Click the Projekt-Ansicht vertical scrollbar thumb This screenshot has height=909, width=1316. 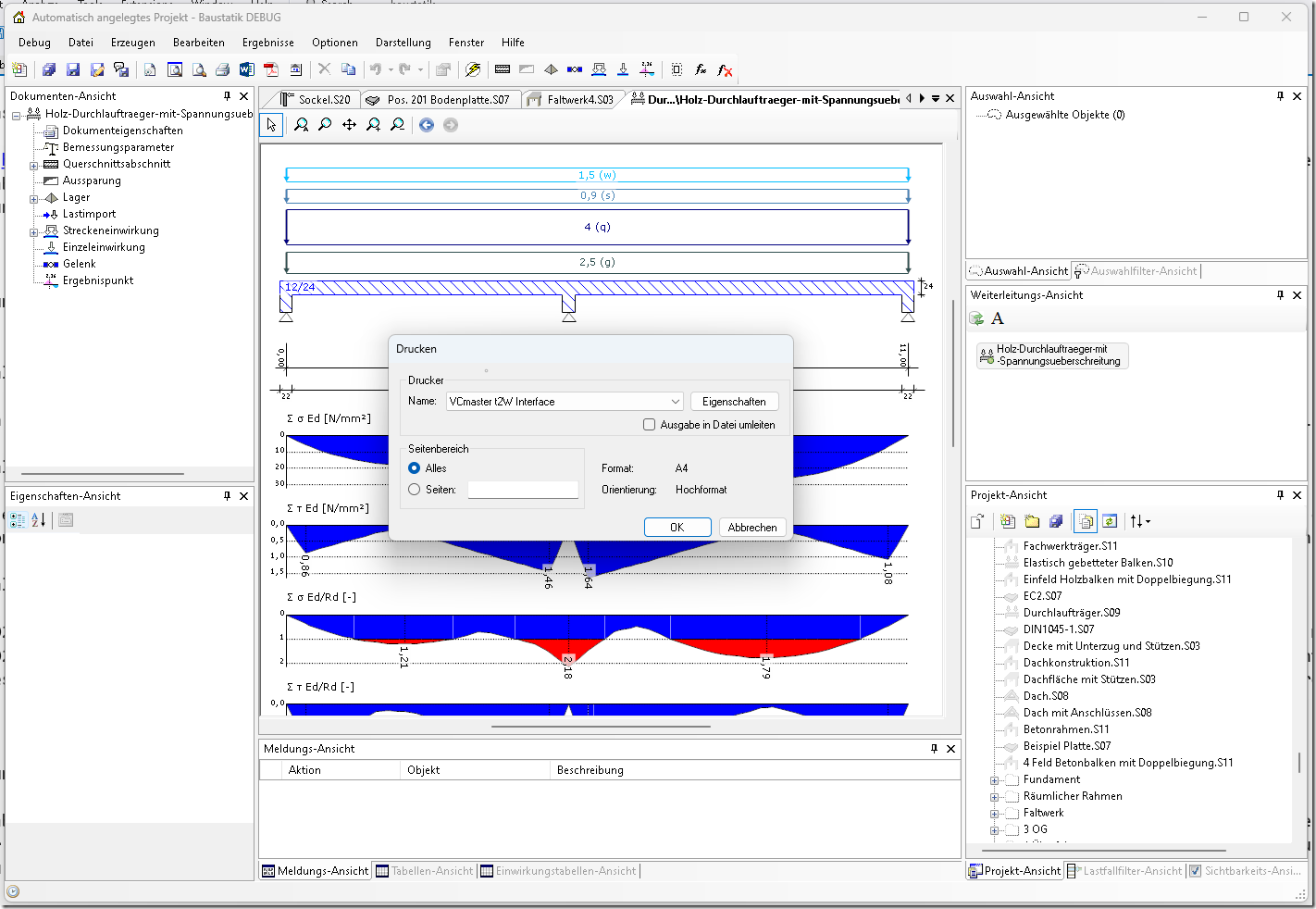pyautogui.click(x=1299, y=762)
